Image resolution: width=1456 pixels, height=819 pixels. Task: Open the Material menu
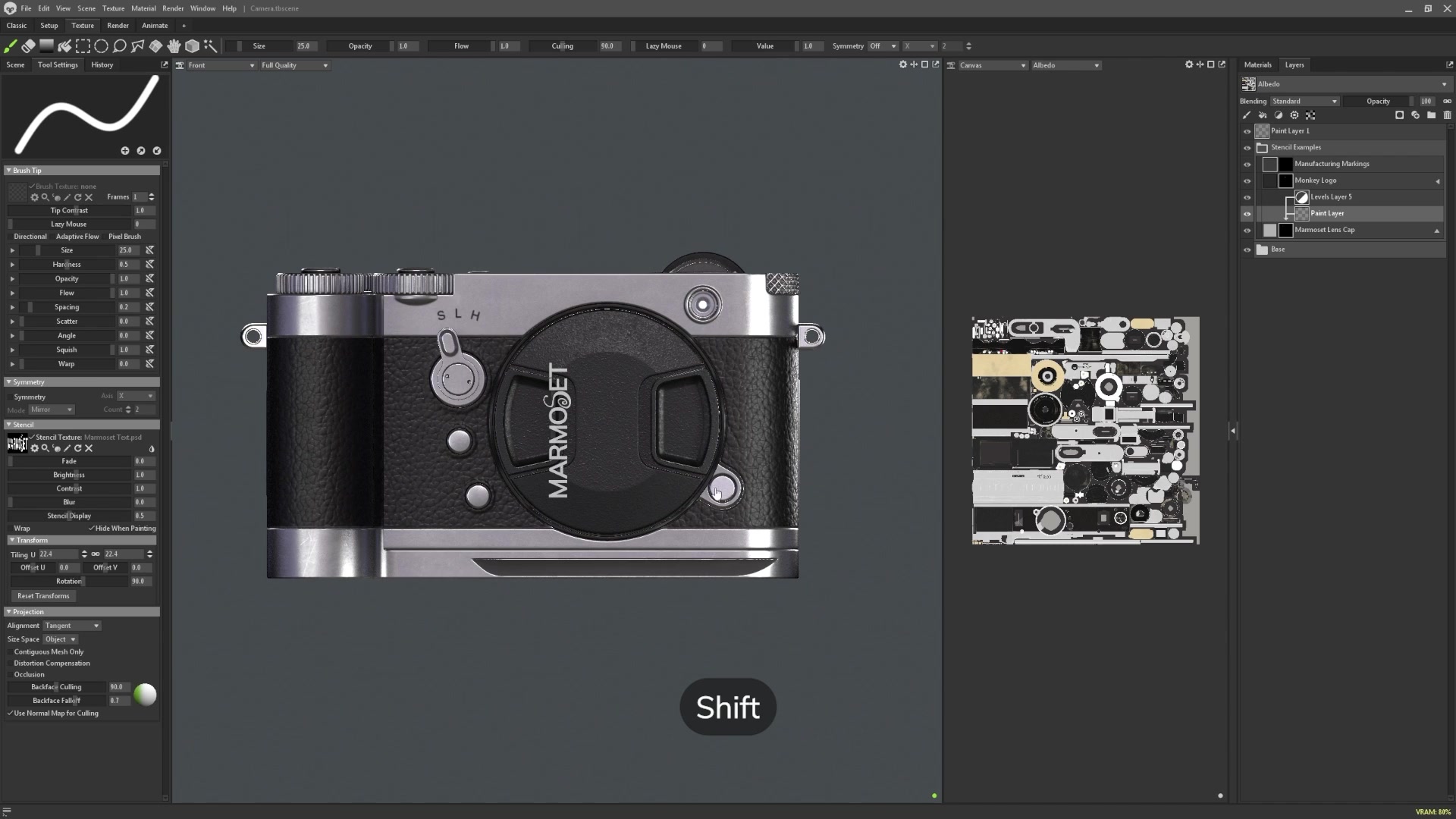[x=143, y=8]
